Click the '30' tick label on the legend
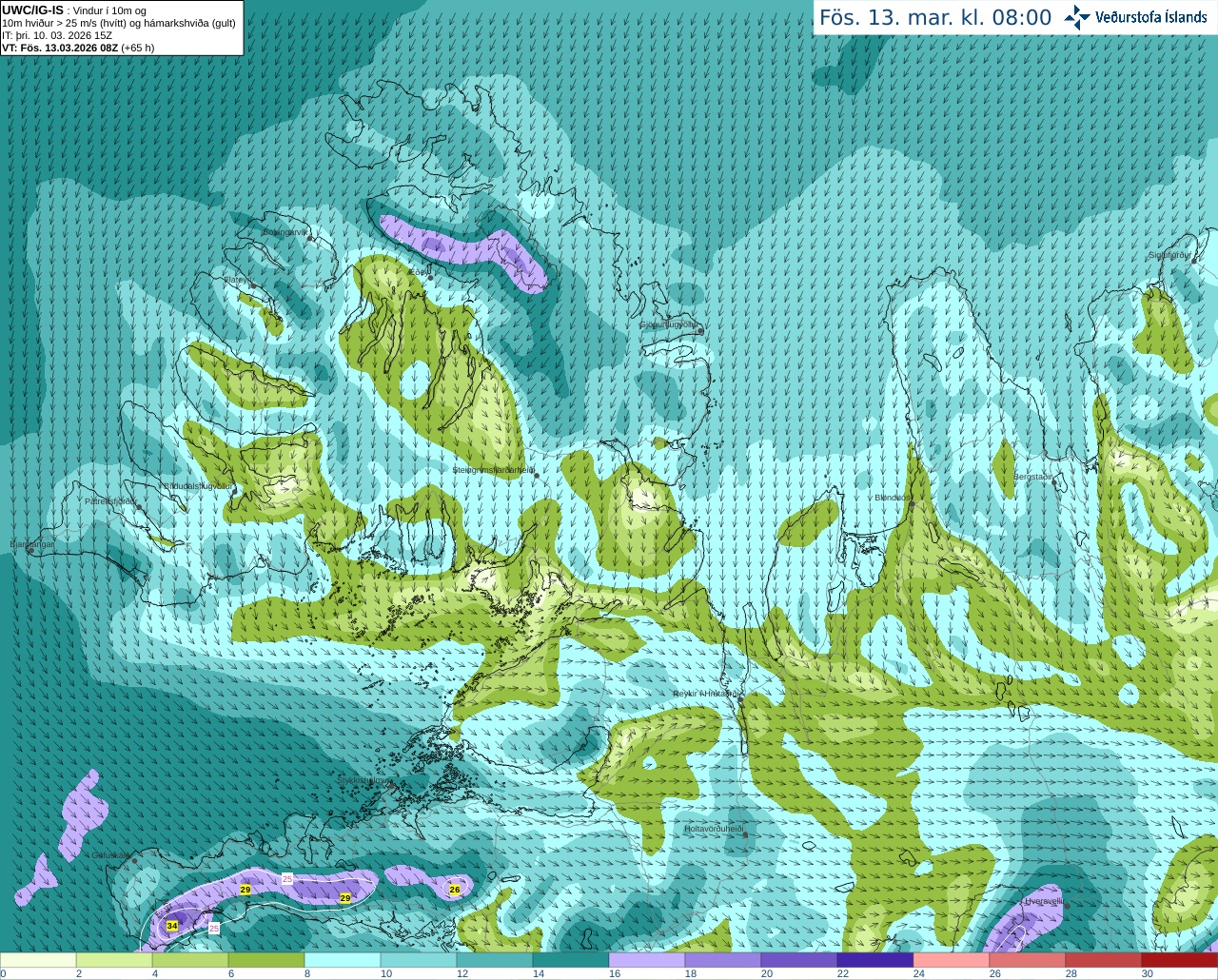Image resolution: width=1218 pixels, height=980 pixels. [1148, 973]
